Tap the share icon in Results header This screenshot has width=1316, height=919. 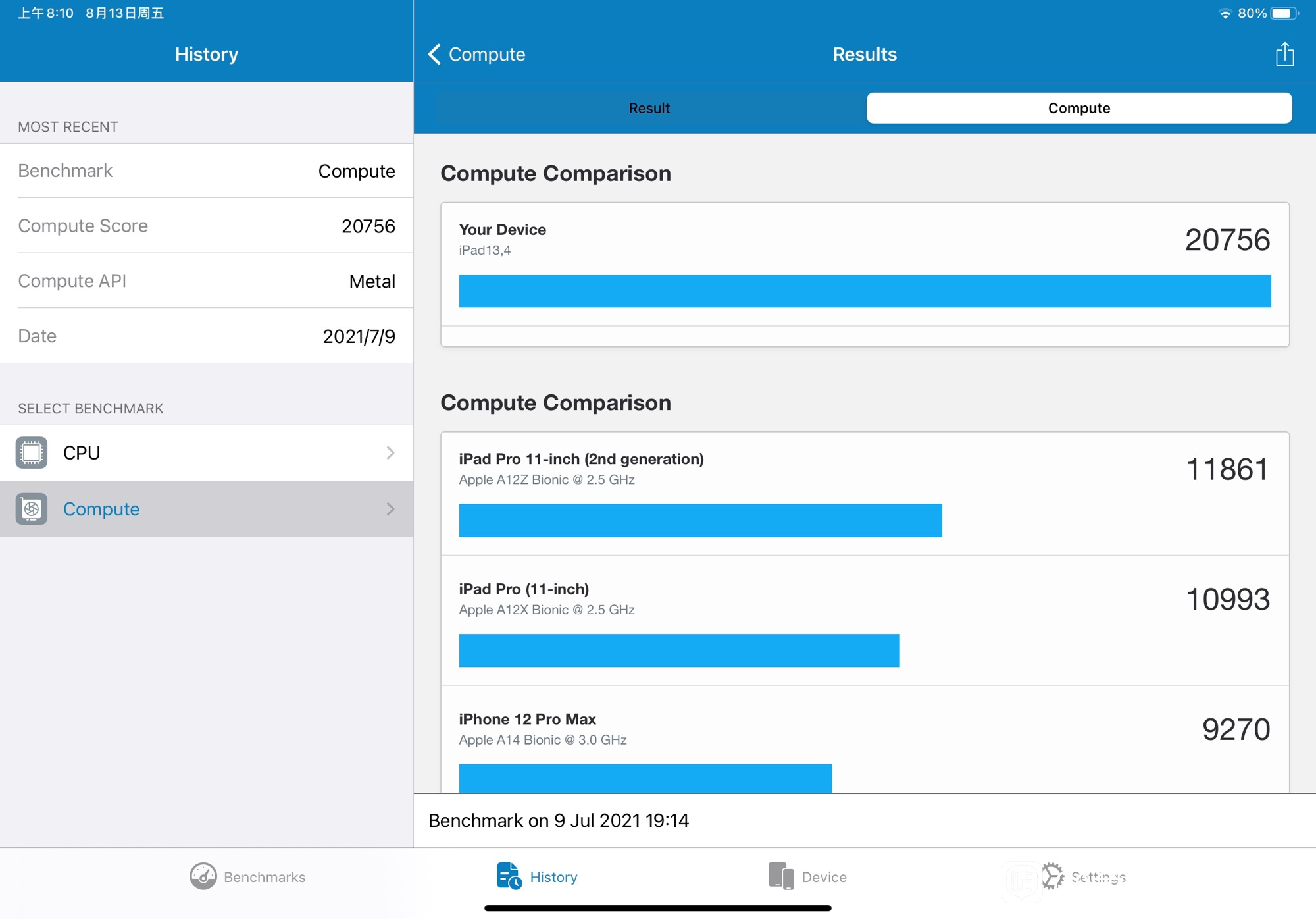click(x=1284, y=54)
